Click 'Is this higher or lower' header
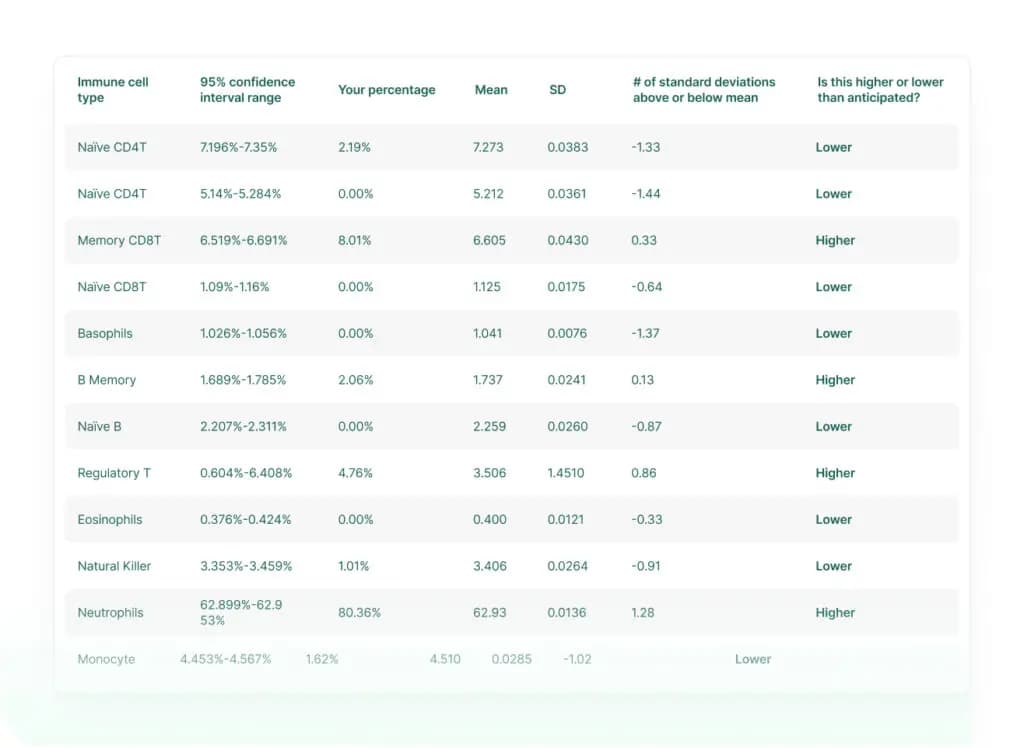1024x748 pixels. click(880, 89)
